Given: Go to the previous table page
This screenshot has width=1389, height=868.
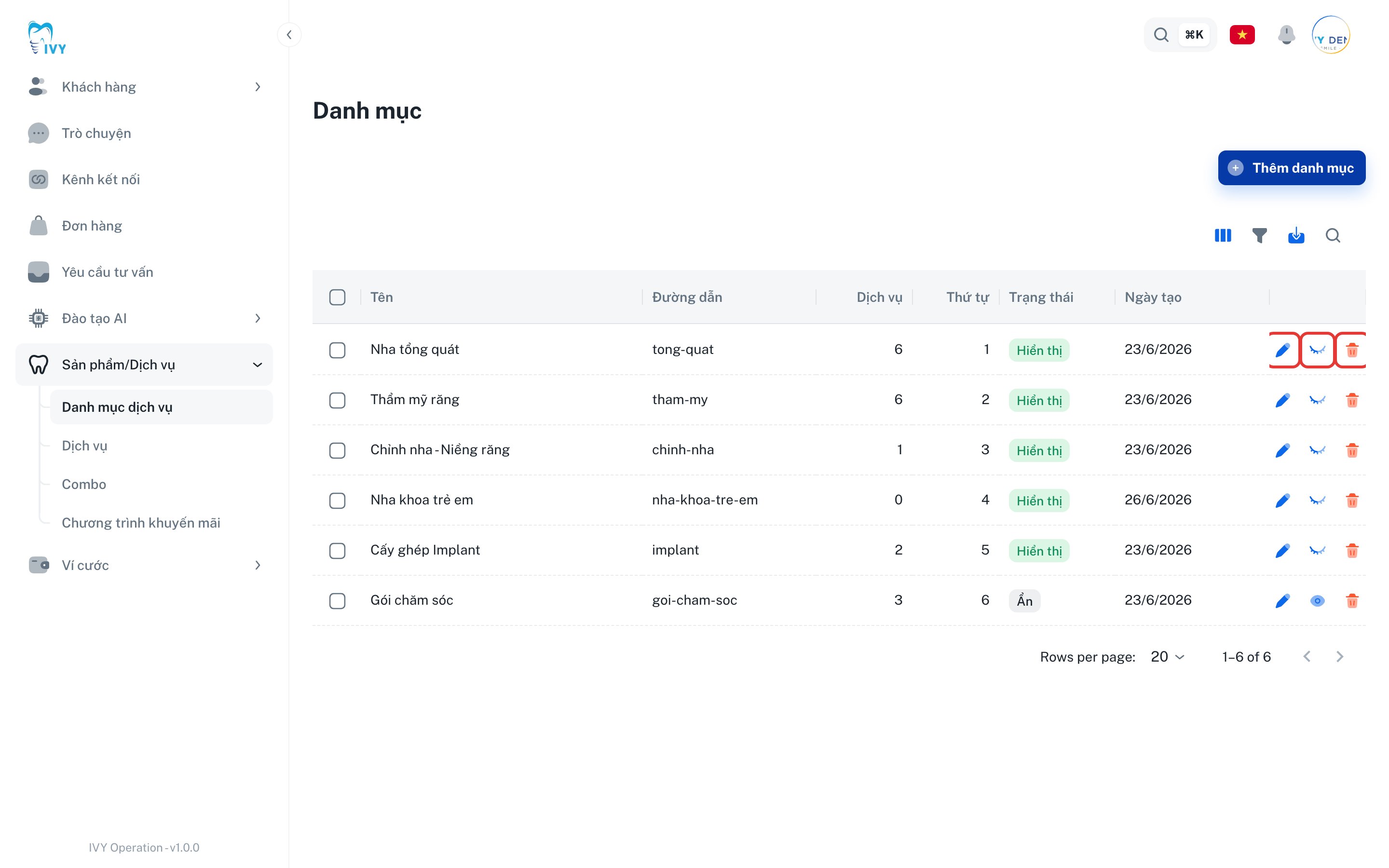Looking at the screenshot, I should click(x=1307, y=656).
